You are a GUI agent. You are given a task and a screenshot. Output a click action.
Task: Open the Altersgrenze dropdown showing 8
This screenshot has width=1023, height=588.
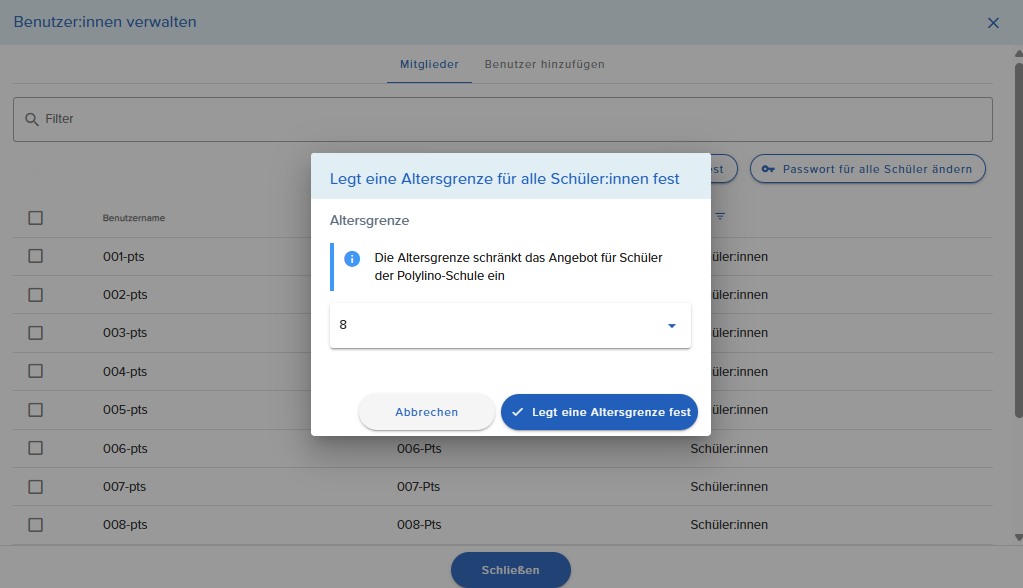(510, 326)
